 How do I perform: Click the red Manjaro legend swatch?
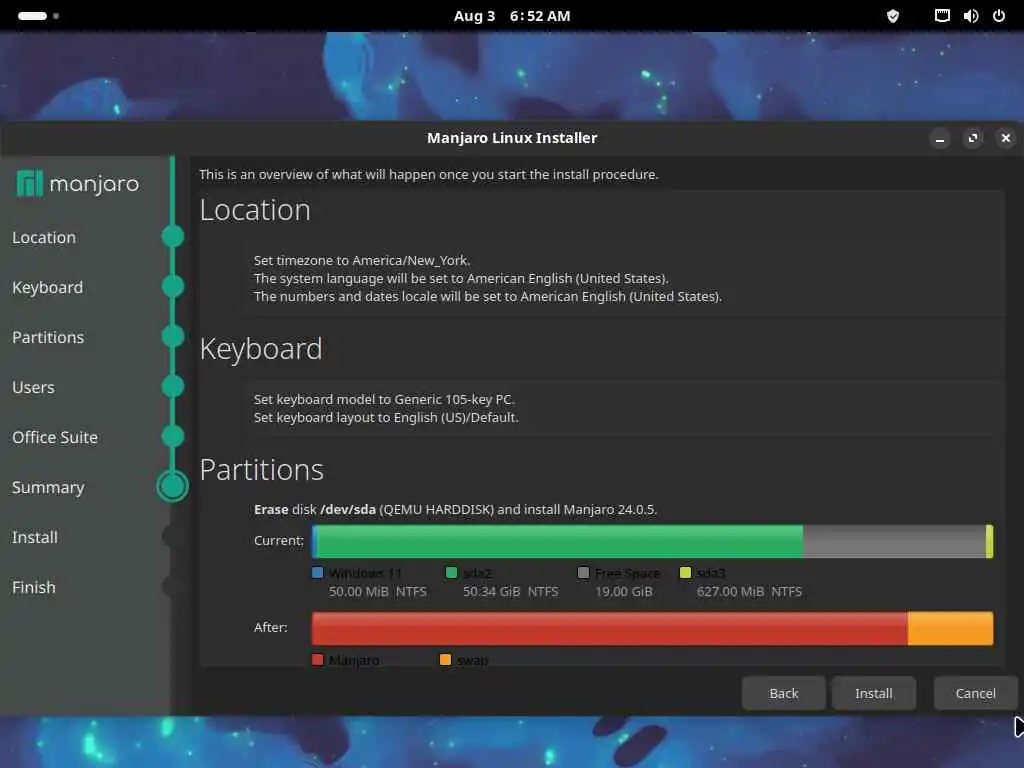coord(317,660)
